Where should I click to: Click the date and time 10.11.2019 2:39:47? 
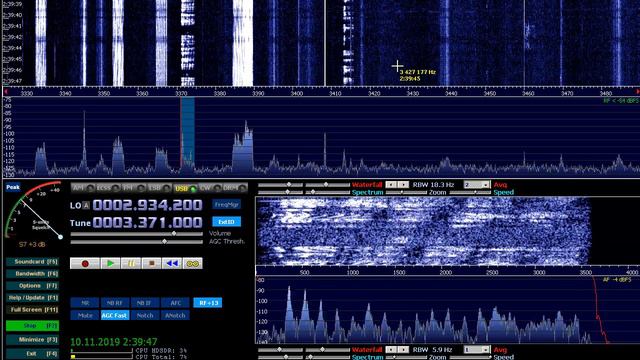113,342
